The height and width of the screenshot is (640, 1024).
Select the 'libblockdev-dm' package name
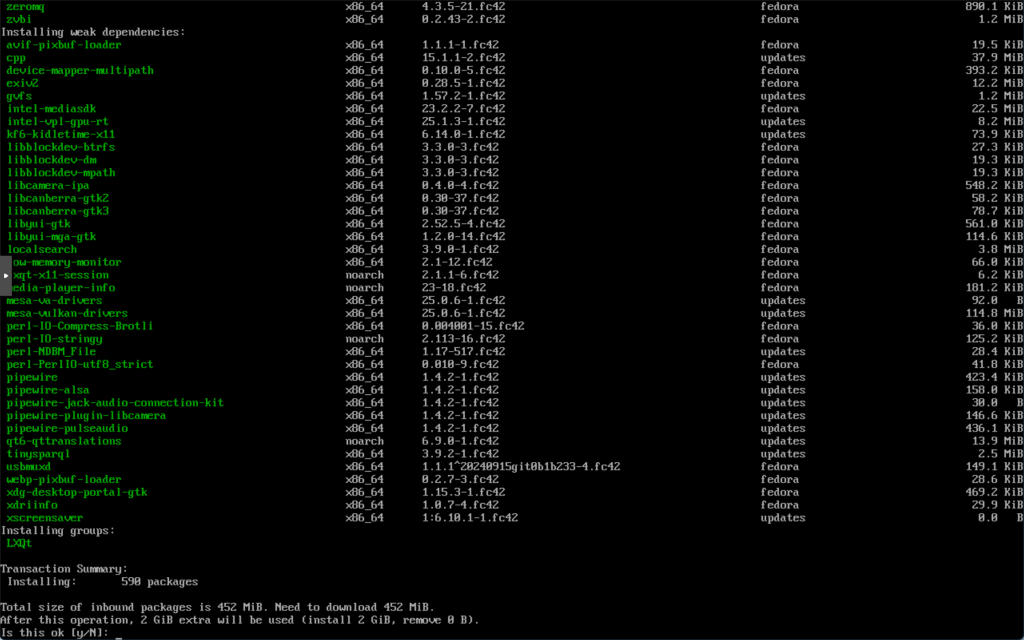52,160
